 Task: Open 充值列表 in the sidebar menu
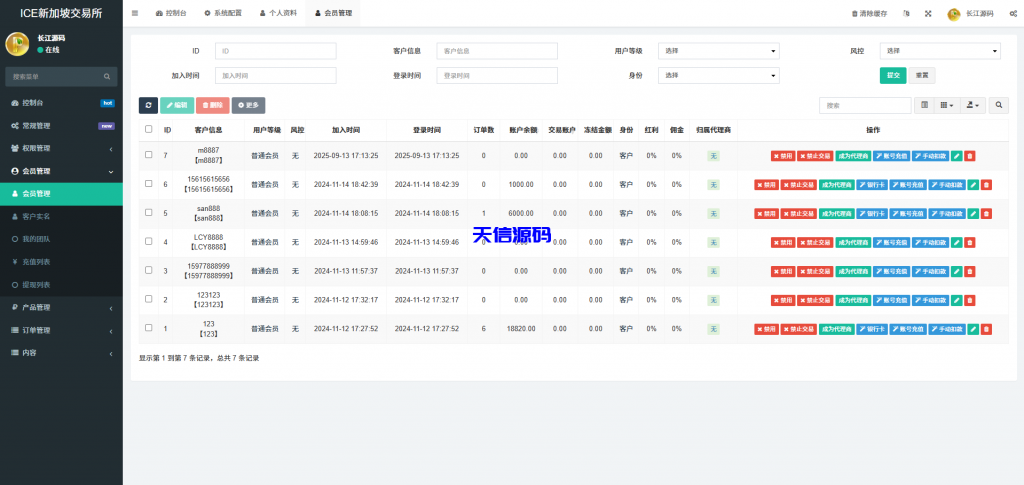tap(37, 262)
